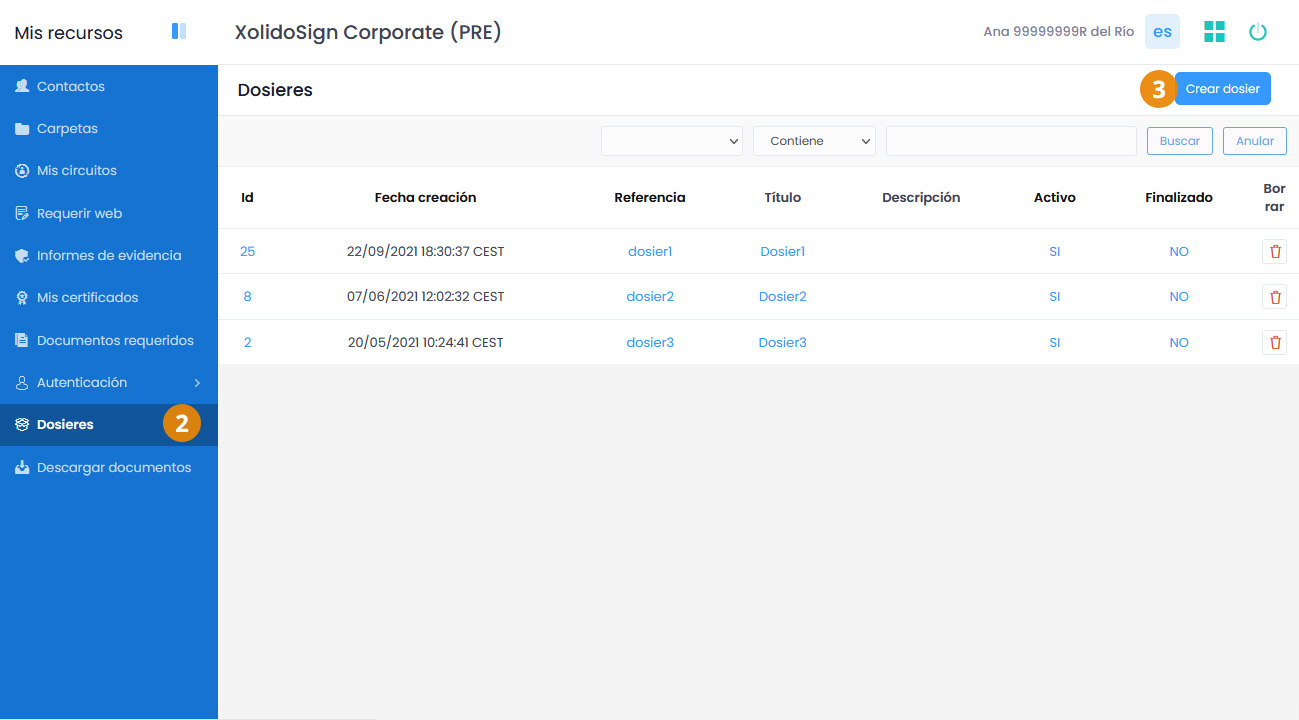Click the Mis certificados icon

pos(22,298)
